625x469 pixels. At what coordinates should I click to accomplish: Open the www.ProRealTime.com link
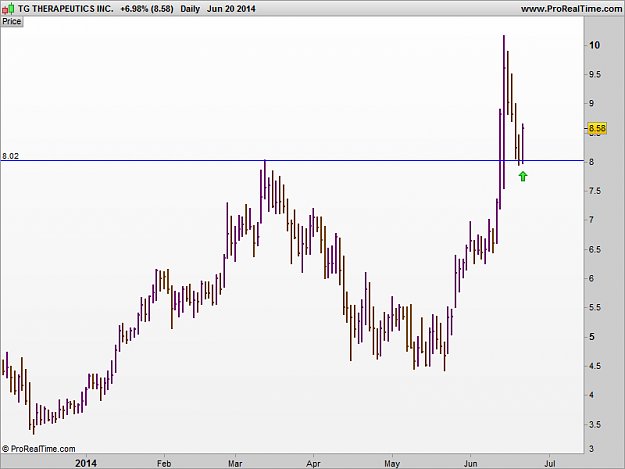tap(571, 9)
